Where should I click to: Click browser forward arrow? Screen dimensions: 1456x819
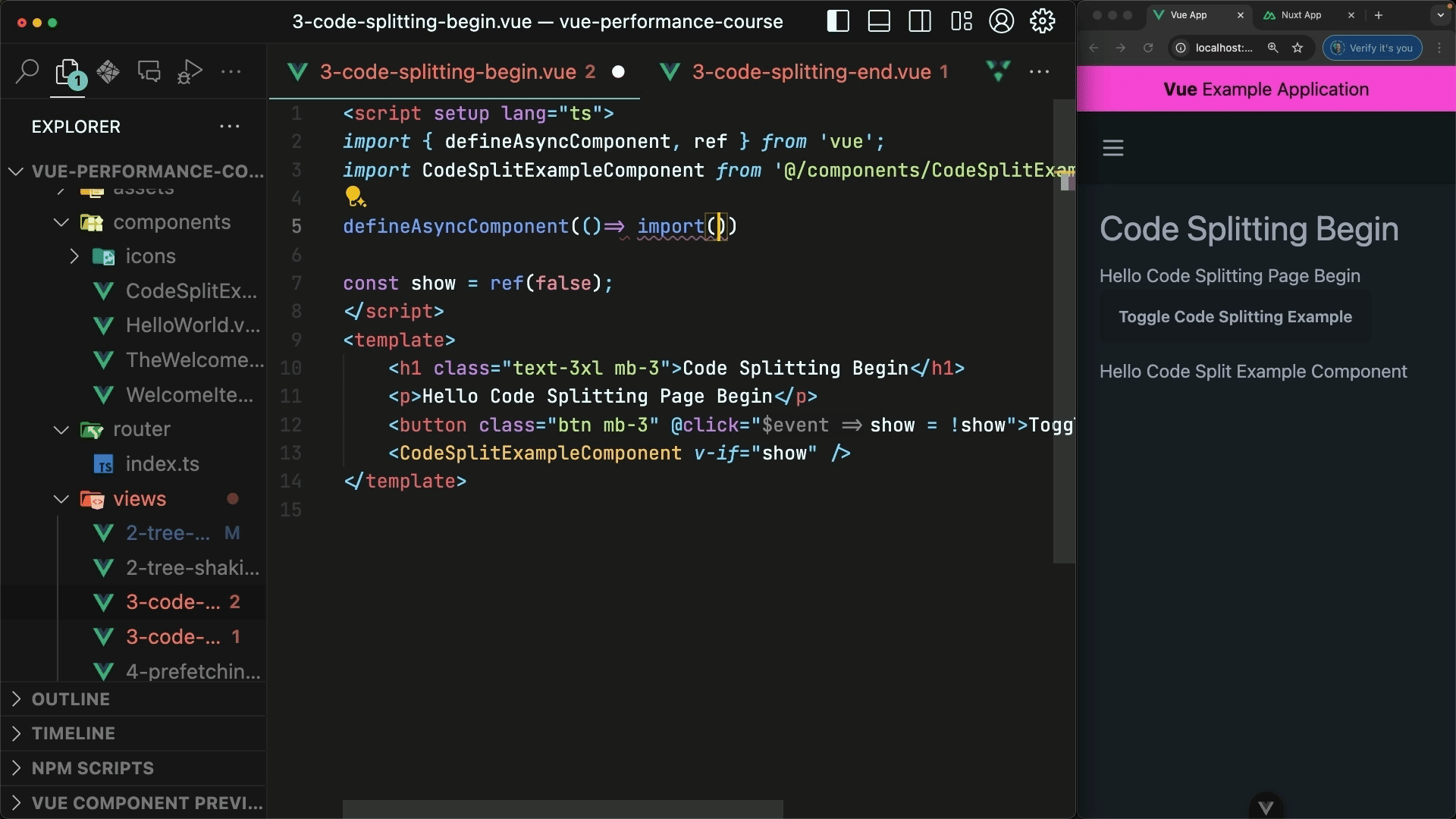pos(1121,48)
